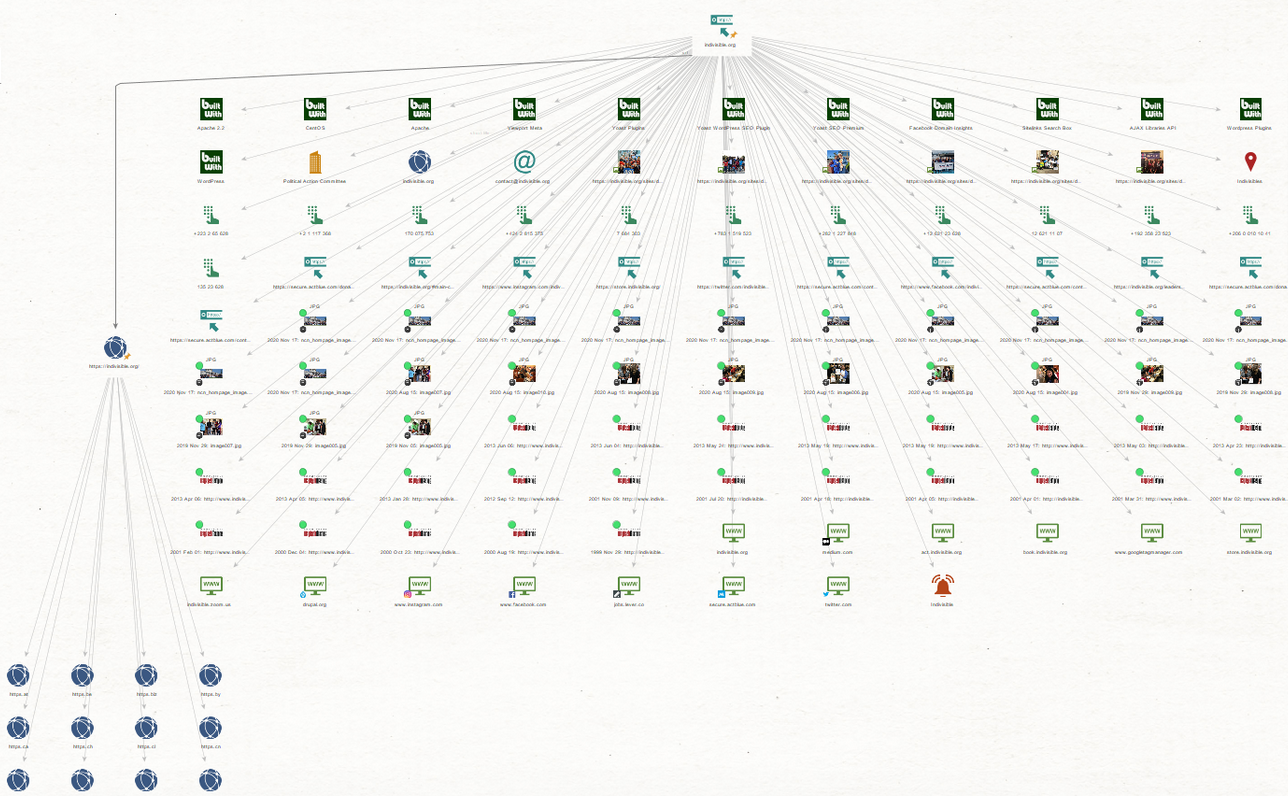Select the act.indivisible.org website node

pyautogui.click(x=942, y=533)
